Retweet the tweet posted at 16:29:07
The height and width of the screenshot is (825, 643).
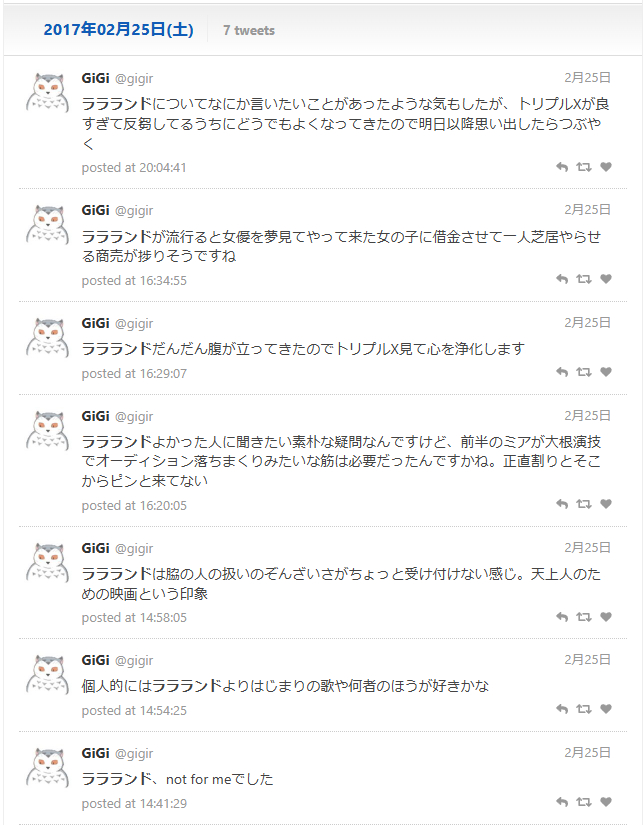tap(584, 373)
